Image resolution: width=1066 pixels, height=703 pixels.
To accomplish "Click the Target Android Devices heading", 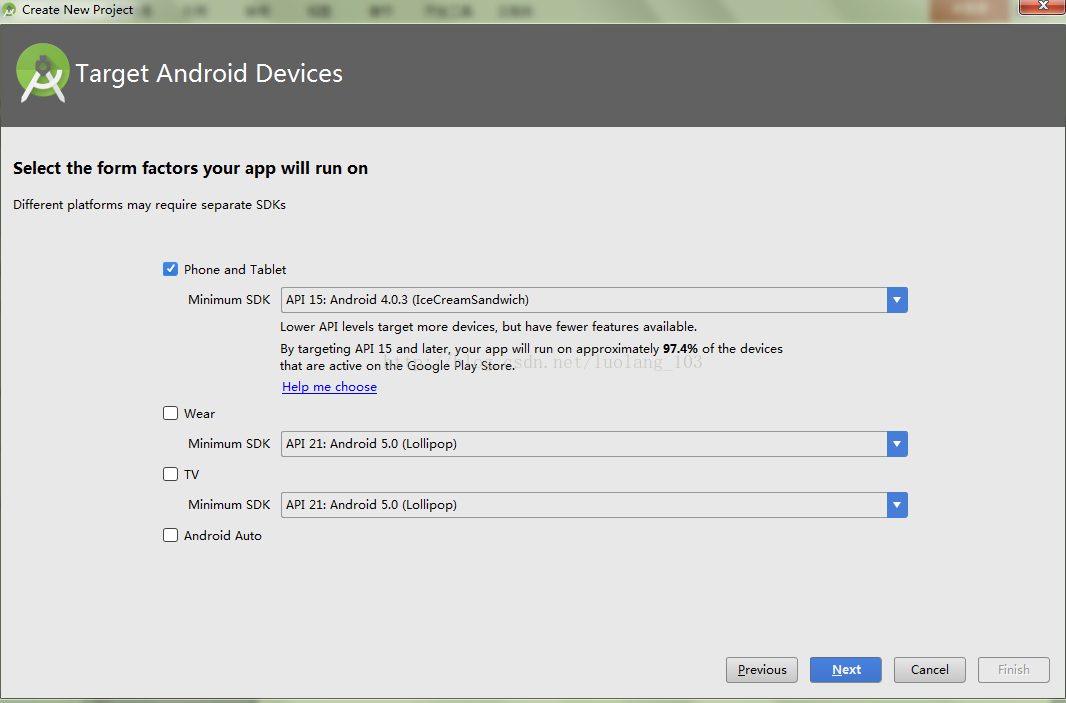I will click(x=209, y=73).
